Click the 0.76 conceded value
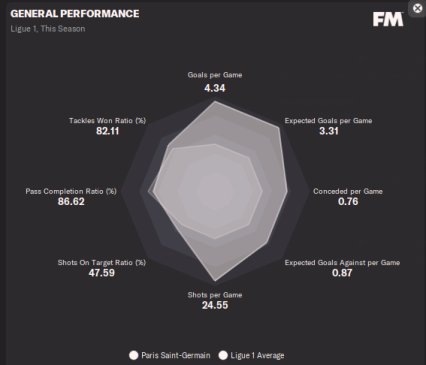The height and width of the screenshot is (365, 426). point(348,201)
